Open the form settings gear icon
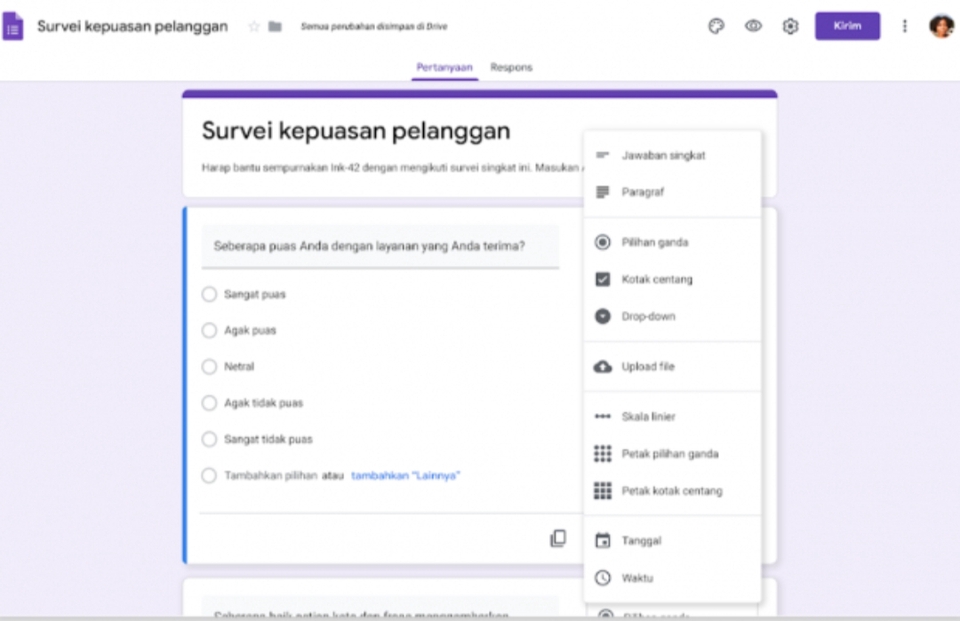Image resolution: width=960 pixels, height=621 pixels. pos(790,26)
